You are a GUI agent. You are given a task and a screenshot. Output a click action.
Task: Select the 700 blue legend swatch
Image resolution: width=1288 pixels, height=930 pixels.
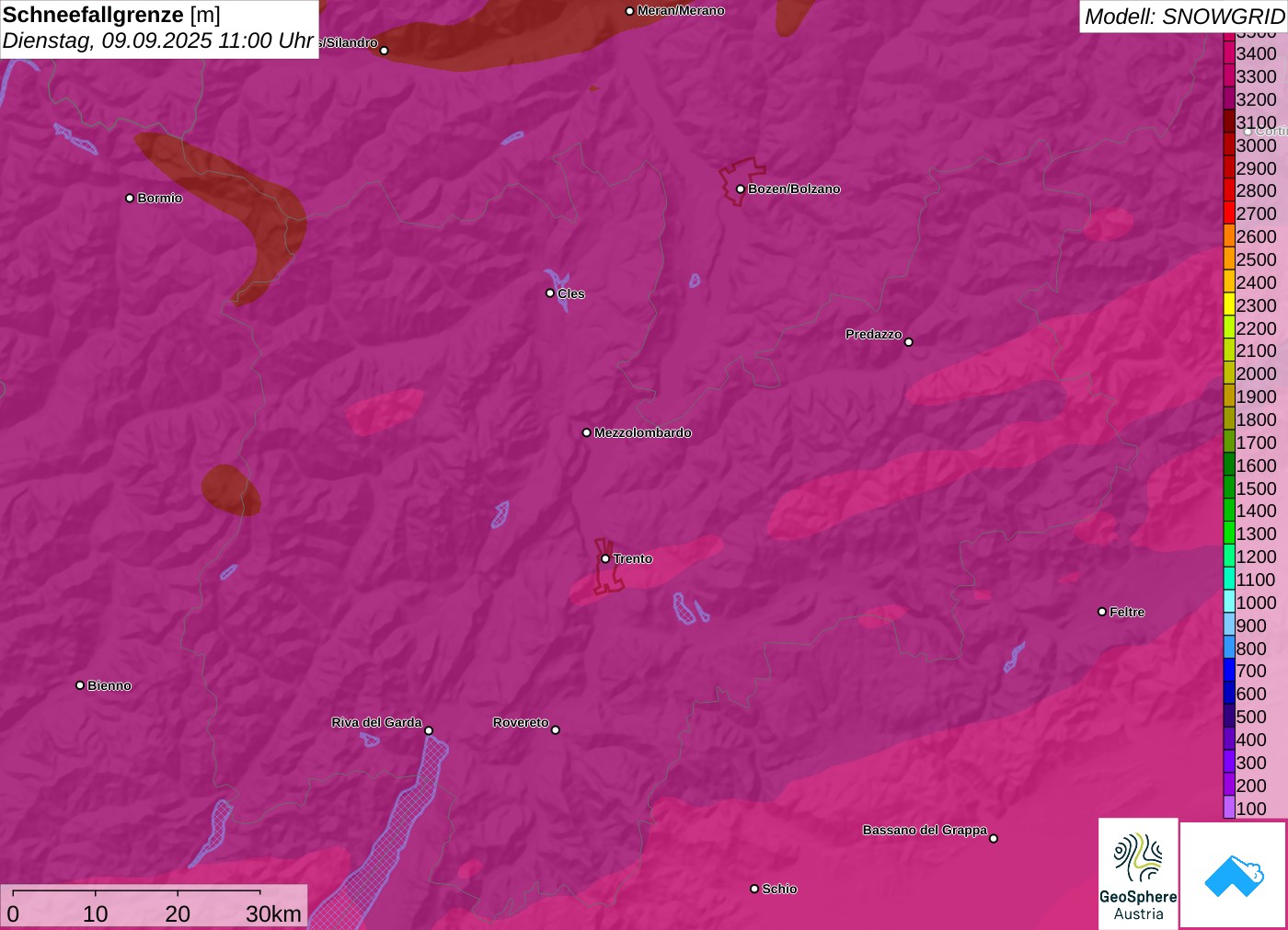coord(1229,670)
